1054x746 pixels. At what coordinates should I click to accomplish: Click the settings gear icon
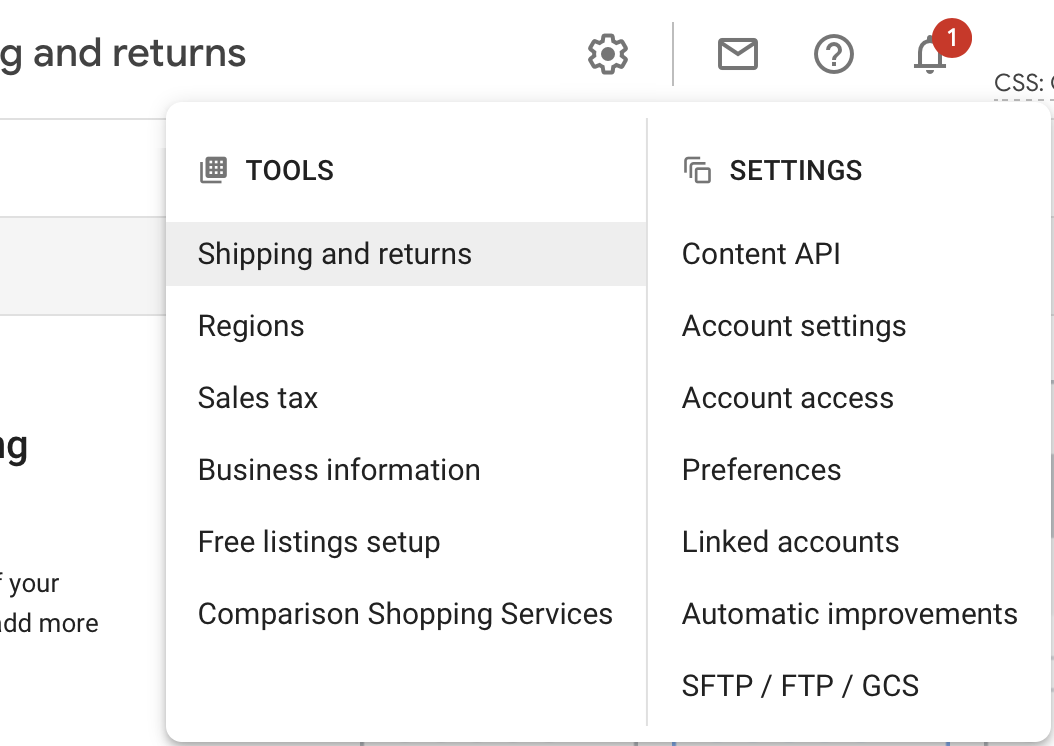pos(608,54)
